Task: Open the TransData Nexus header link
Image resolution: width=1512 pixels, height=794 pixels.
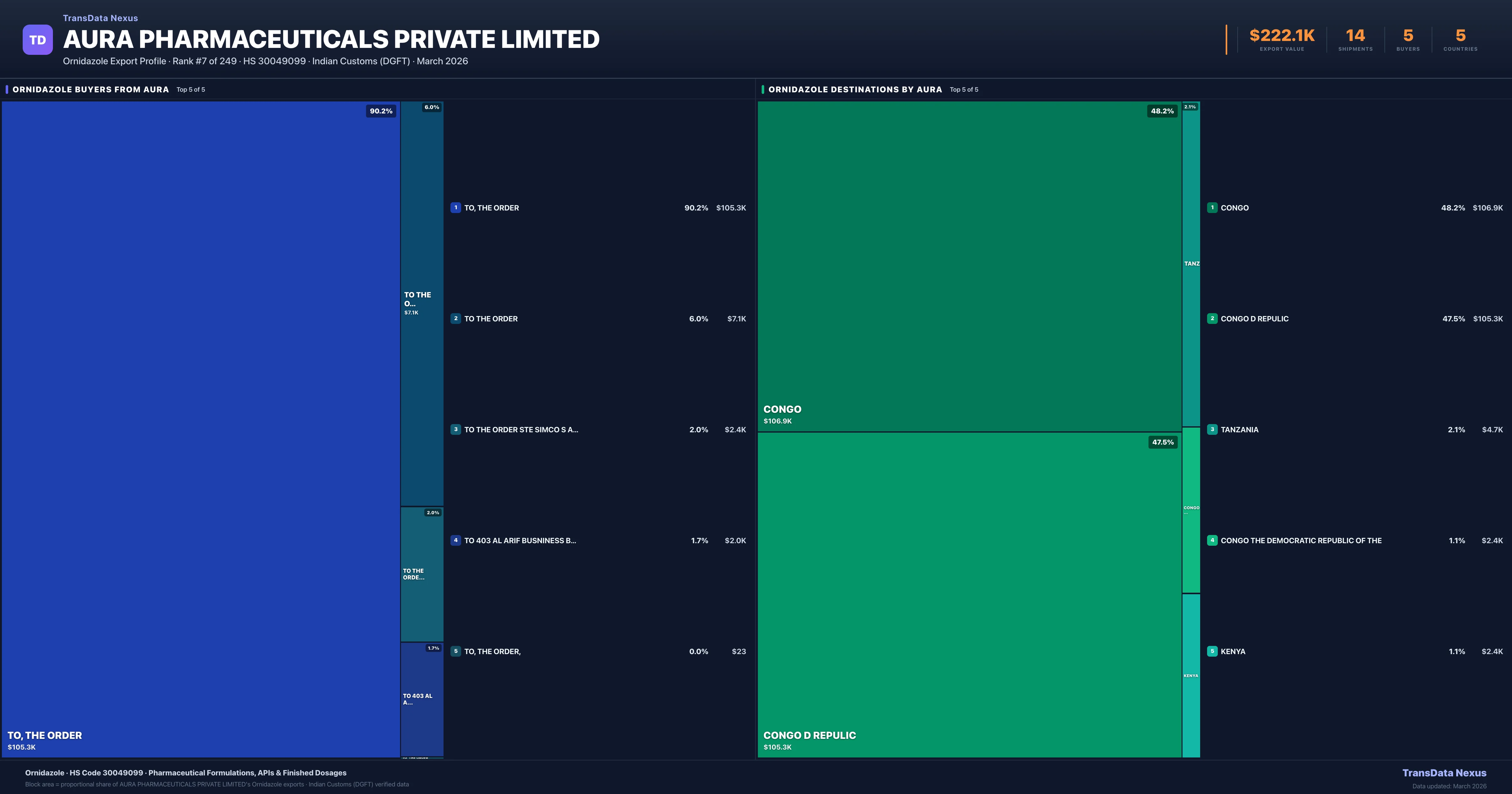Action: pyautogui.click(x=100, y=18)
